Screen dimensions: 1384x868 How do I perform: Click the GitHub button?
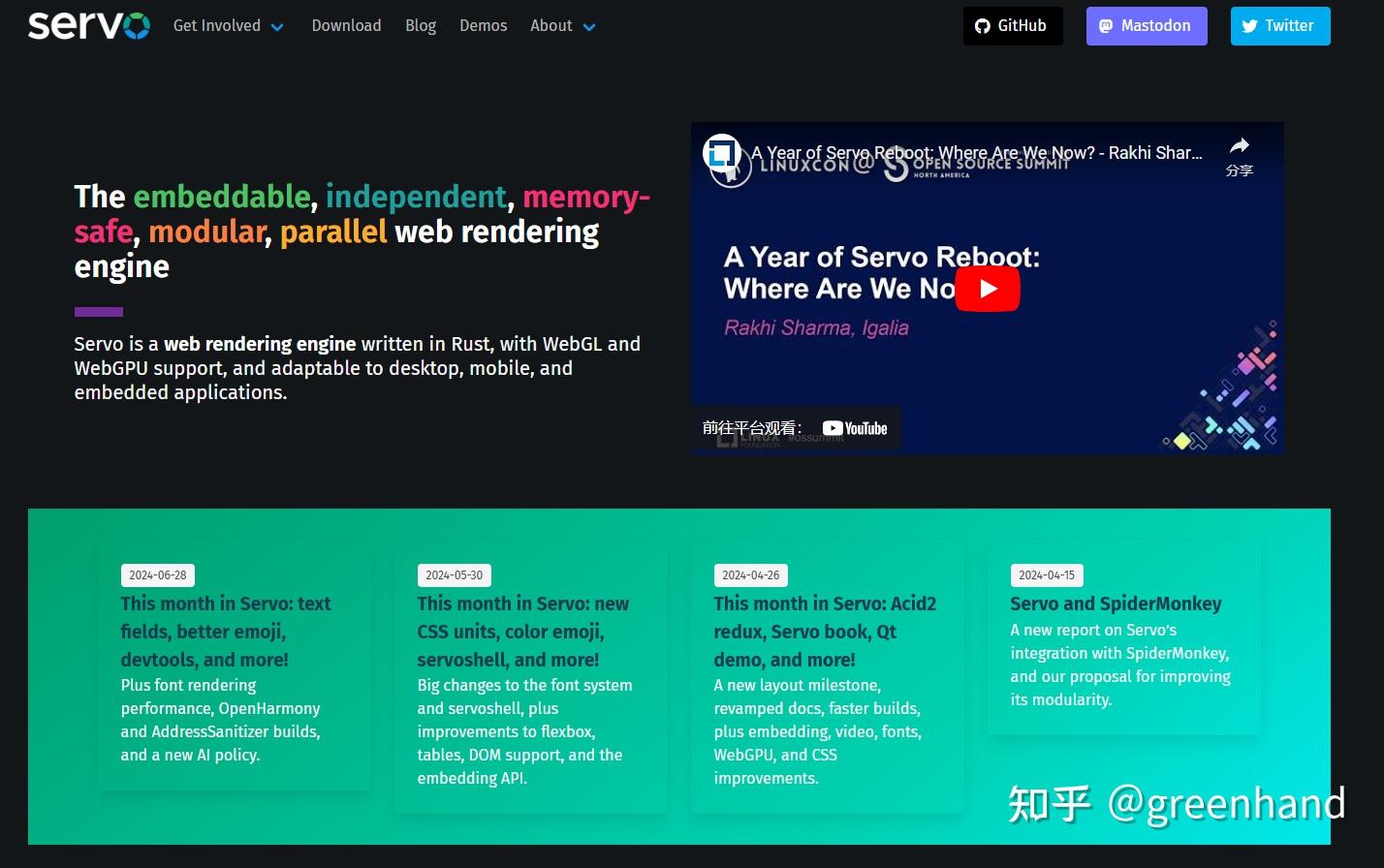click(x=1013, y=26)
